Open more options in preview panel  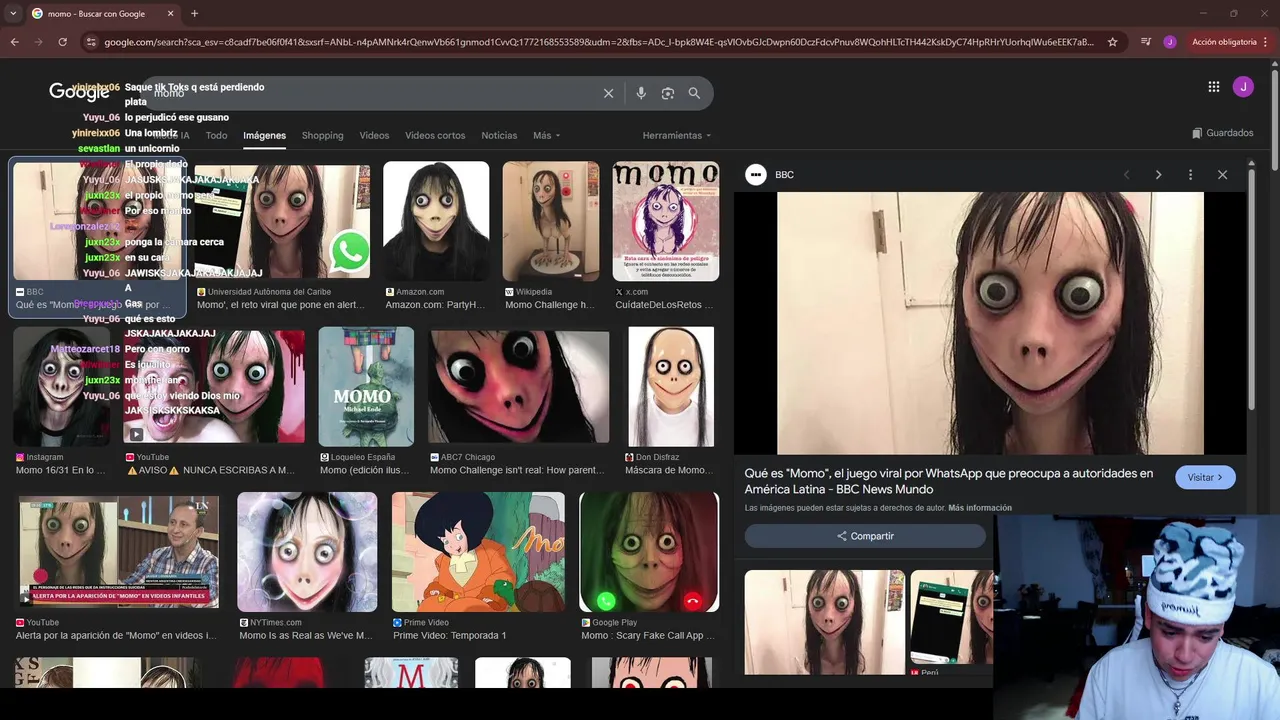click(1190, 175)
